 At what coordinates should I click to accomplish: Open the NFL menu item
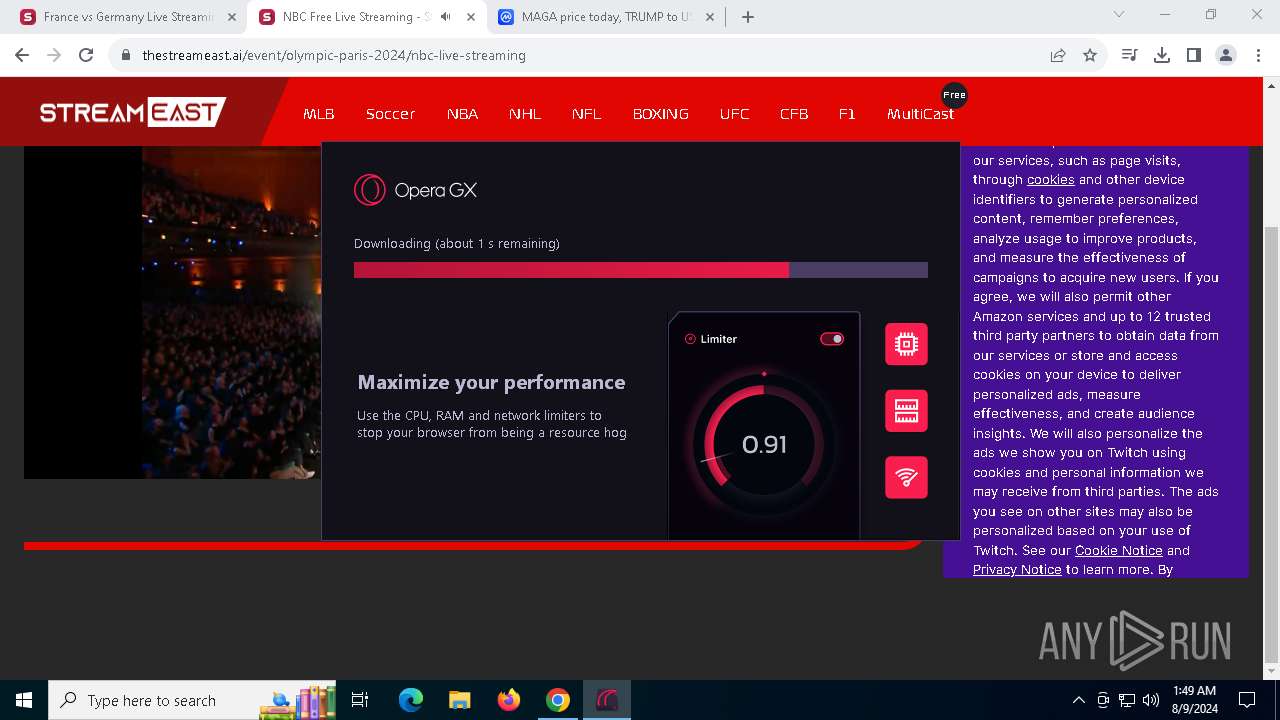point(587,114)
